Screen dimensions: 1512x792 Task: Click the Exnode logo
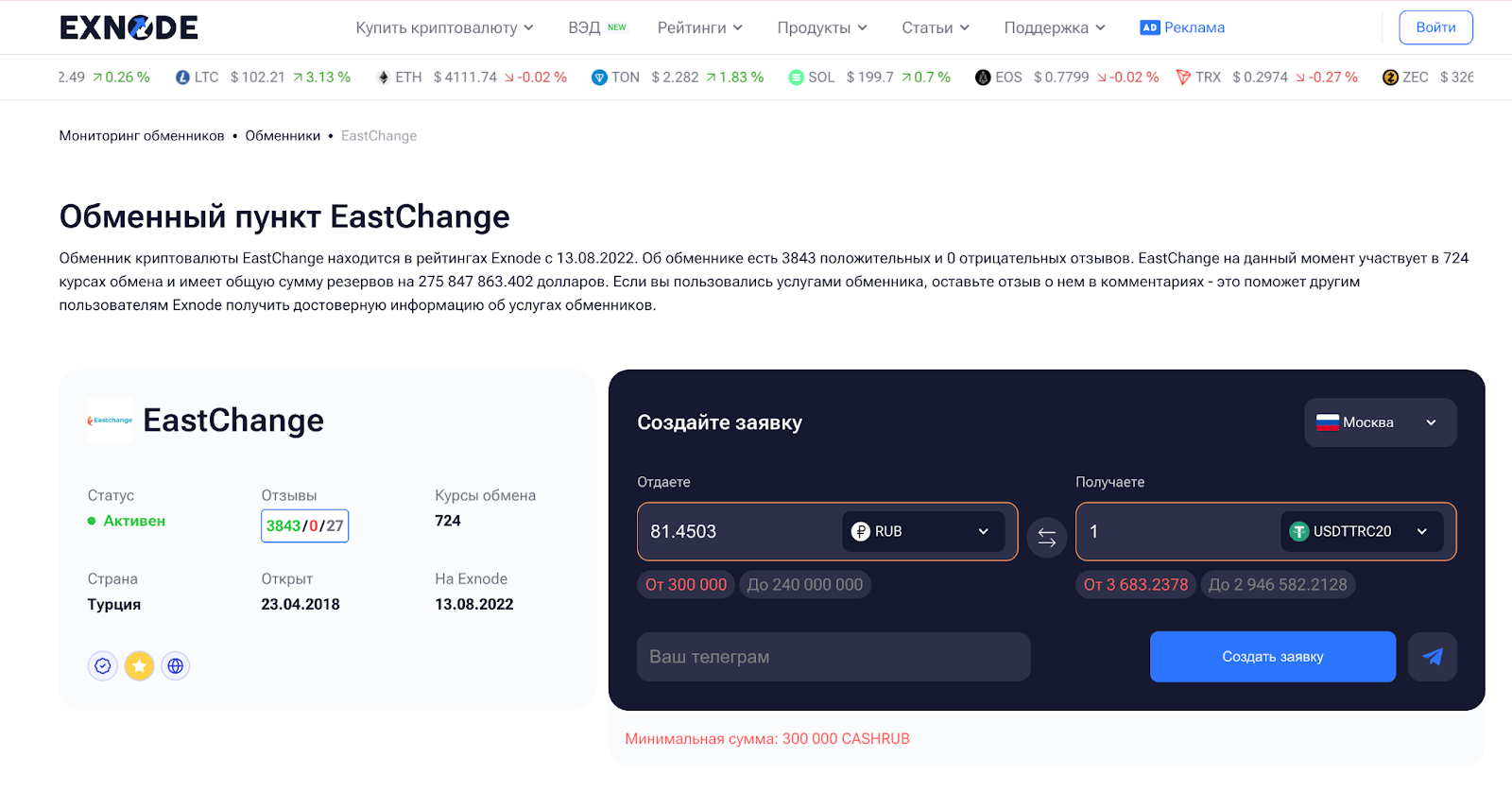[x=129, y=27]
